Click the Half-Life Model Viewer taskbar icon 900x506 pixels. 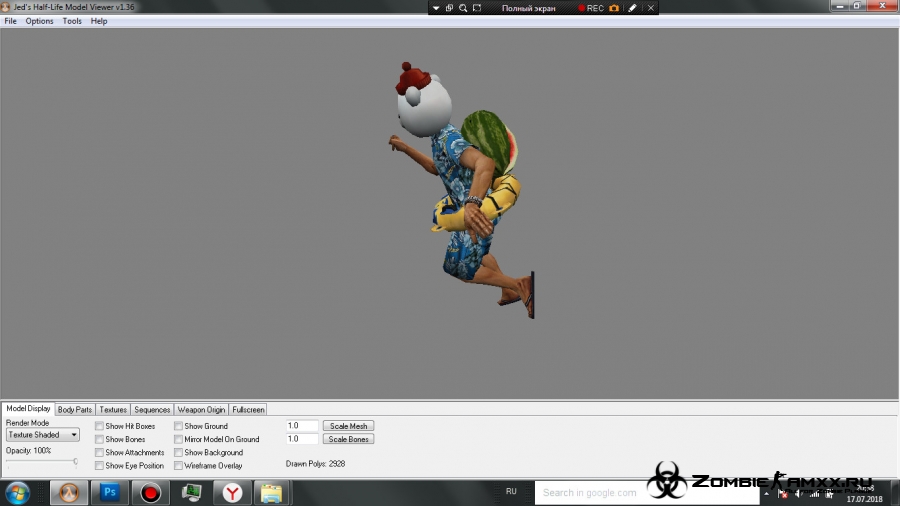[68, 493]
